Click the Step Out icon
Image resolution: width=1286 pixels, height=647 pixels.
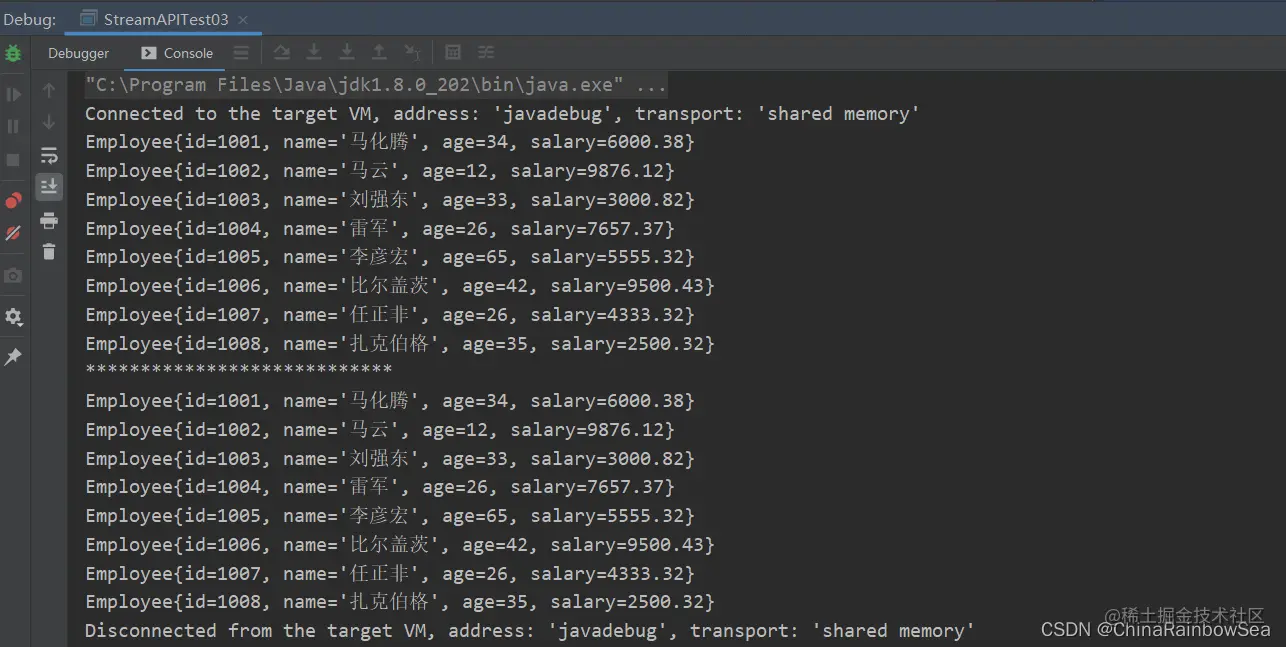tap(379, 52)
